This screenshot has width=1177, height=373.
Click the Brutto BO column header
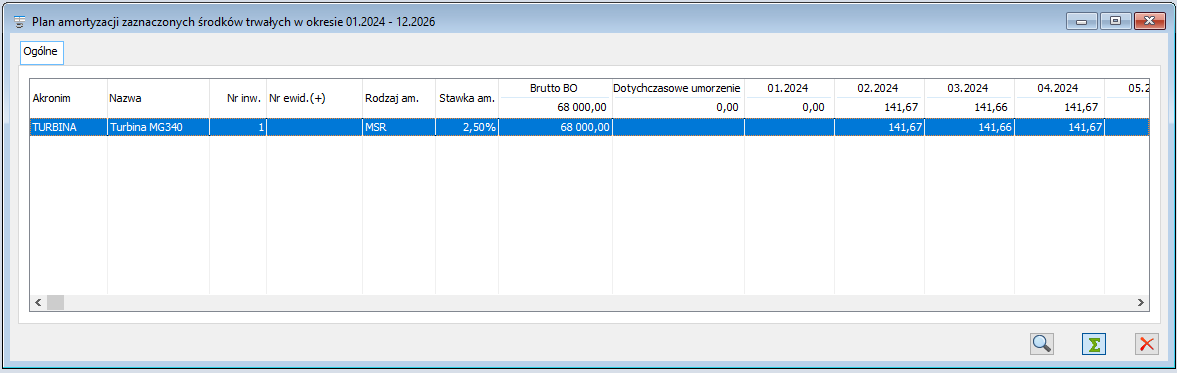555,89
